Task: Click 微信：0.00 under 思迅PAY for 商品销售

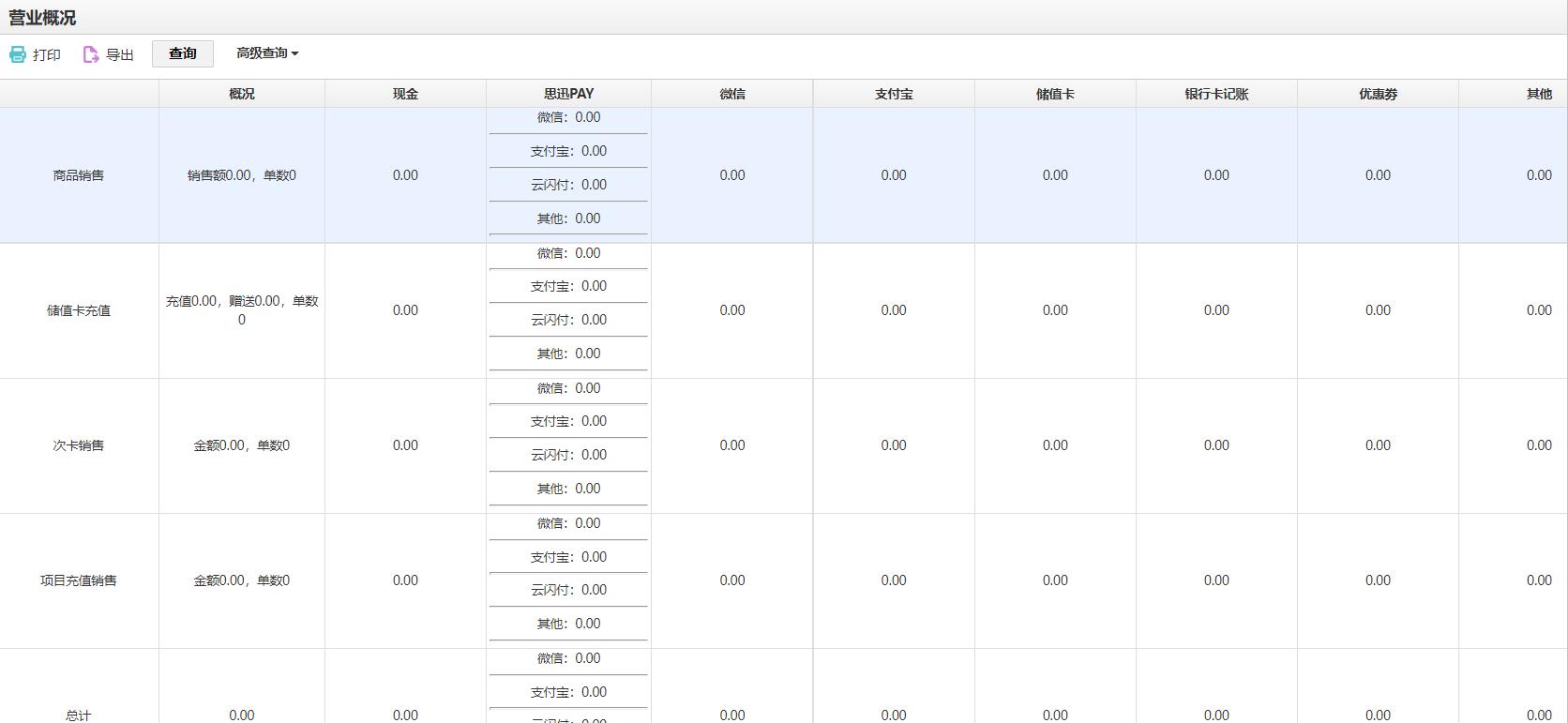Action: [x=568, y=117]
